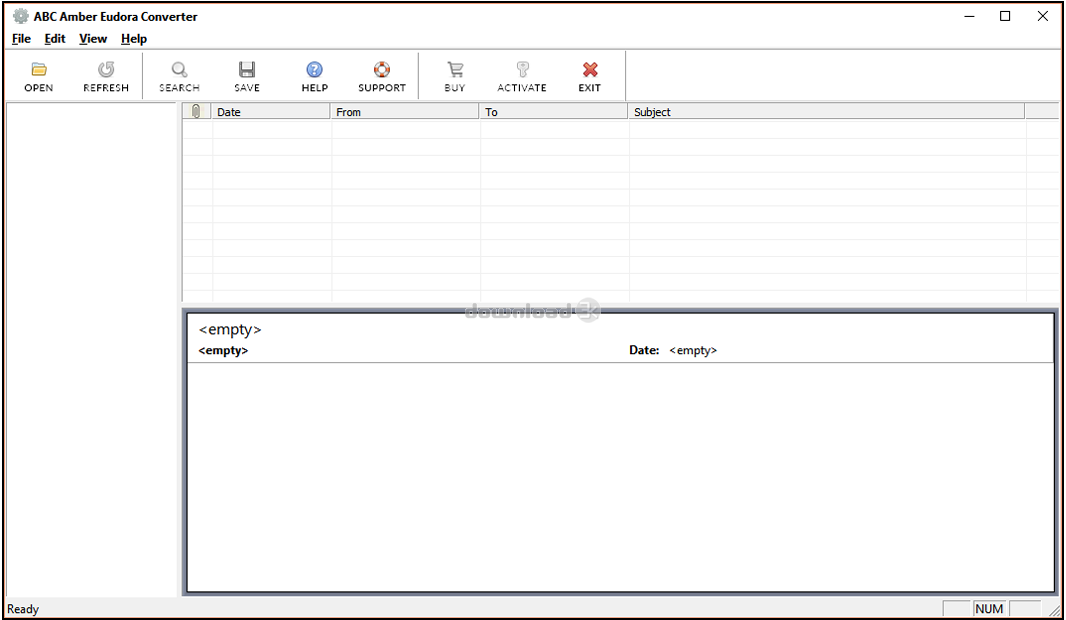Click the large <empty> subject heading
This screenshot has width=1066, height=620.
point(230,330)
